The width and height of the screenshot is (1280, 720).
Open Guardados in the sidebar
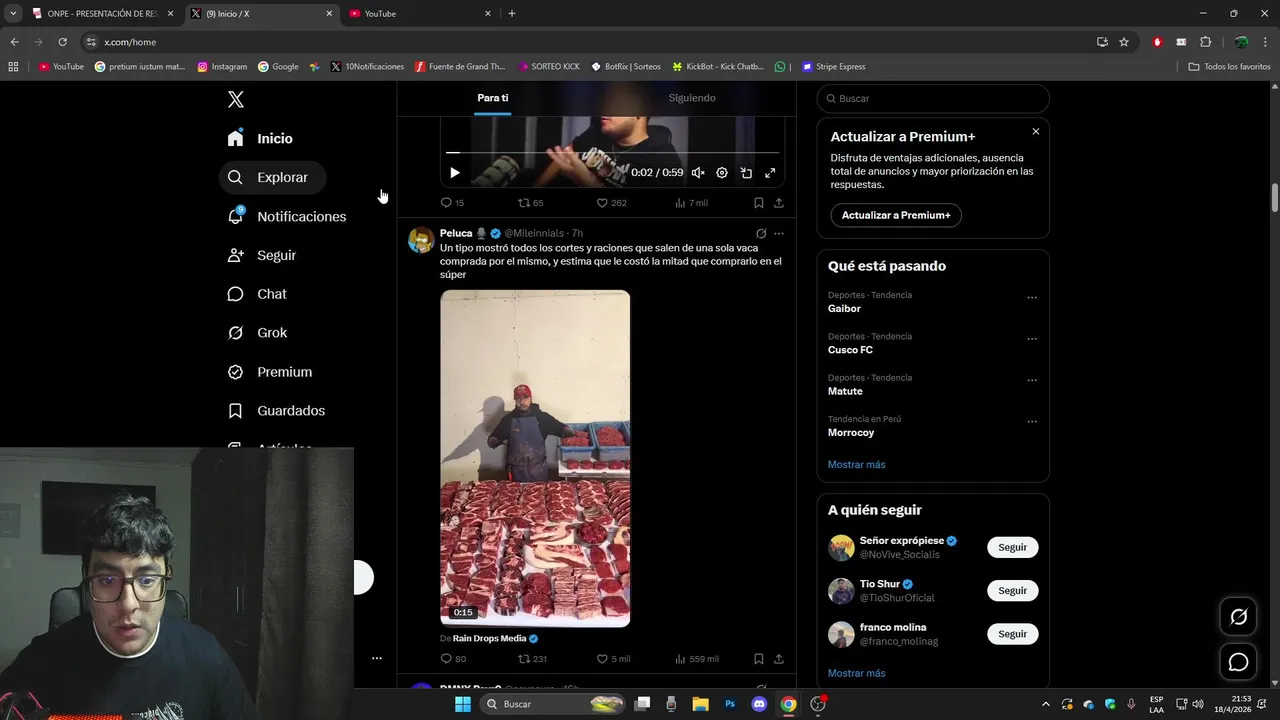(277, 411)
